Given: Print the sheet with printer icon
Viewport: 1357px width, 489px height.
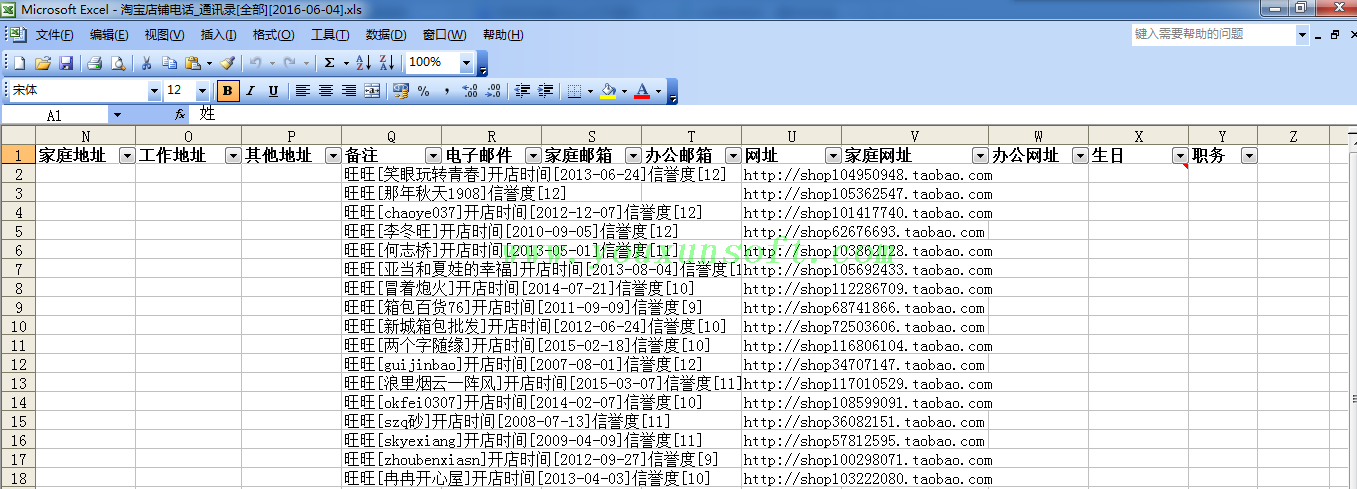Looking at the screenshot, I should [95, 63].
